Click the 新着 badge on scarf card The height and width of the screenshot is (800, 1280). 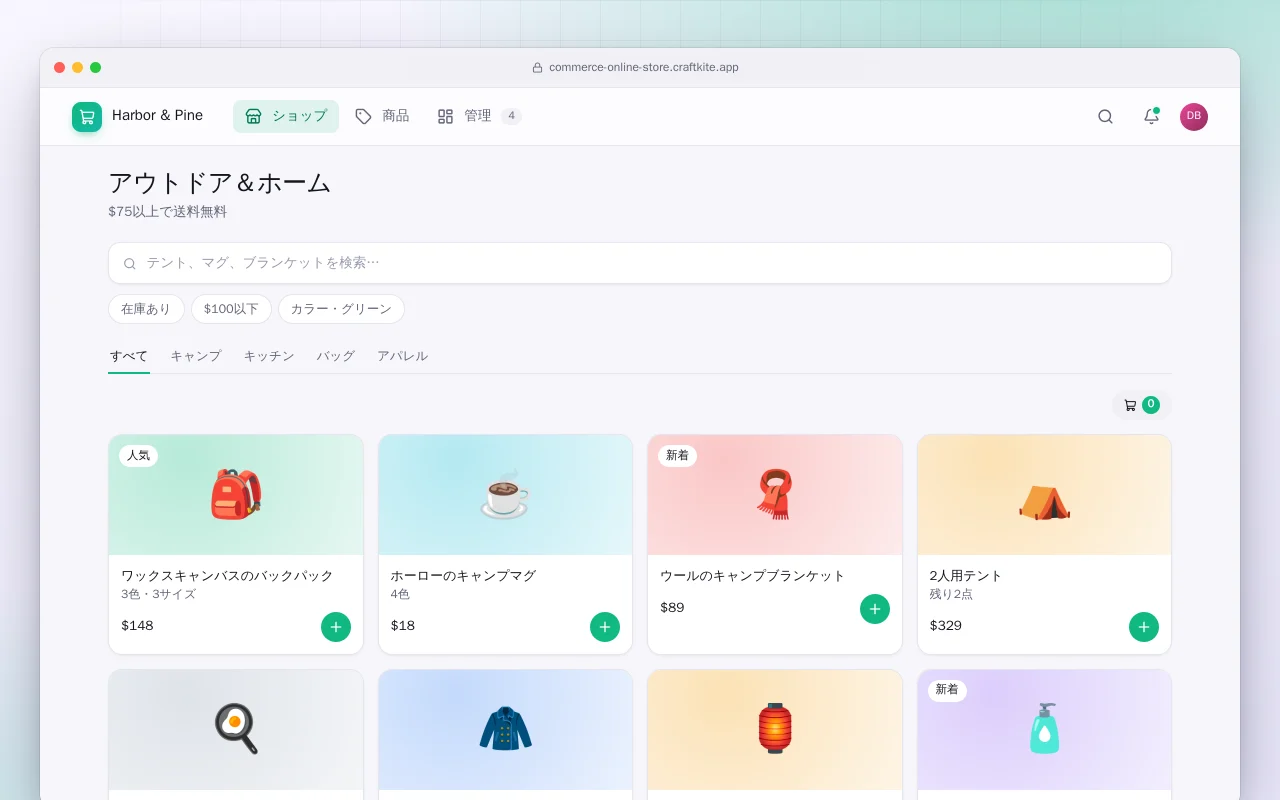[x=677, y=456]
